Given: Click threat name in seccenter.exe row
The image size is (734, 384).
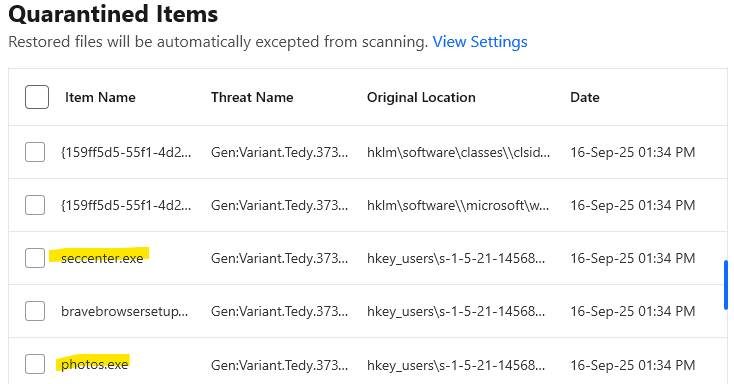Looking at the screenshot, I should (x=279, y=258).
